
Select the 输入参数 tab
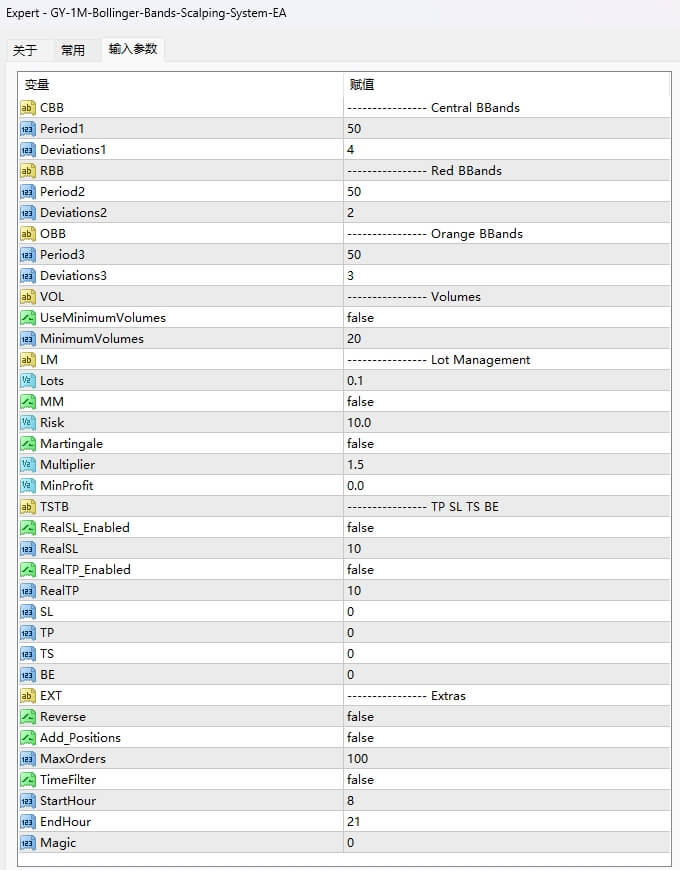133,49
